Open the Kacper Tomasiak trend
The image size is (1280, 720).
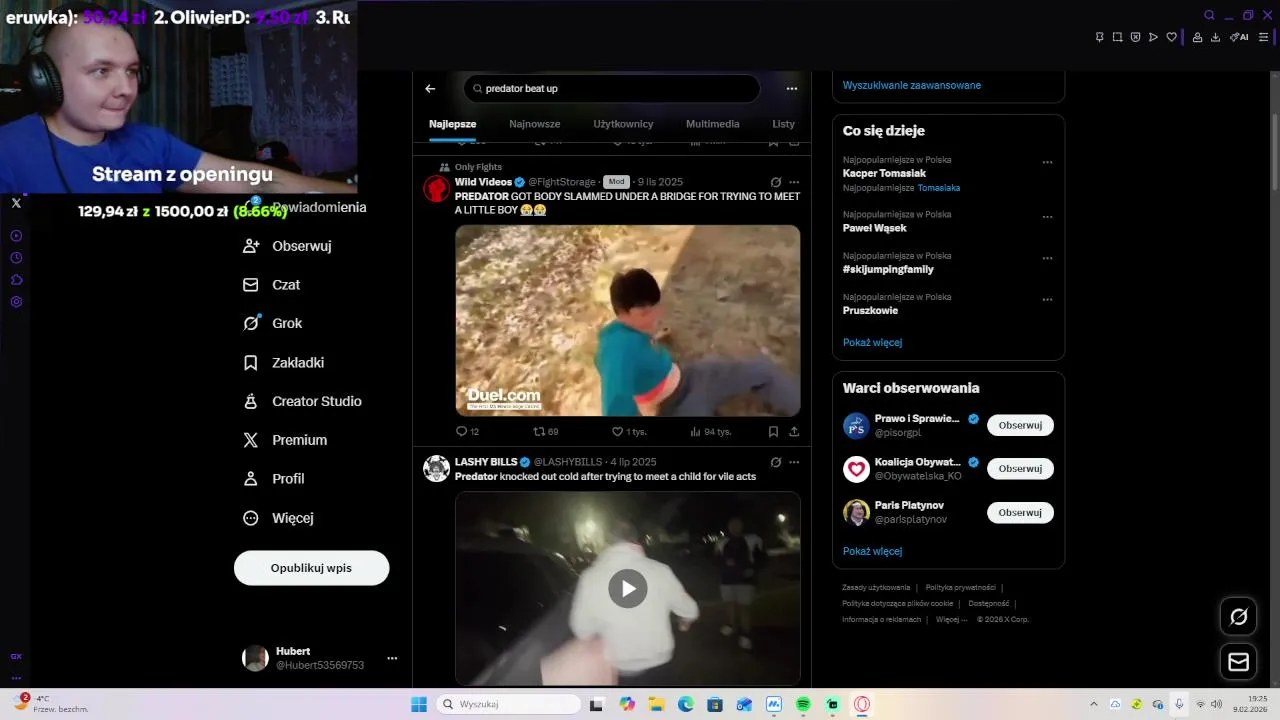884,173
